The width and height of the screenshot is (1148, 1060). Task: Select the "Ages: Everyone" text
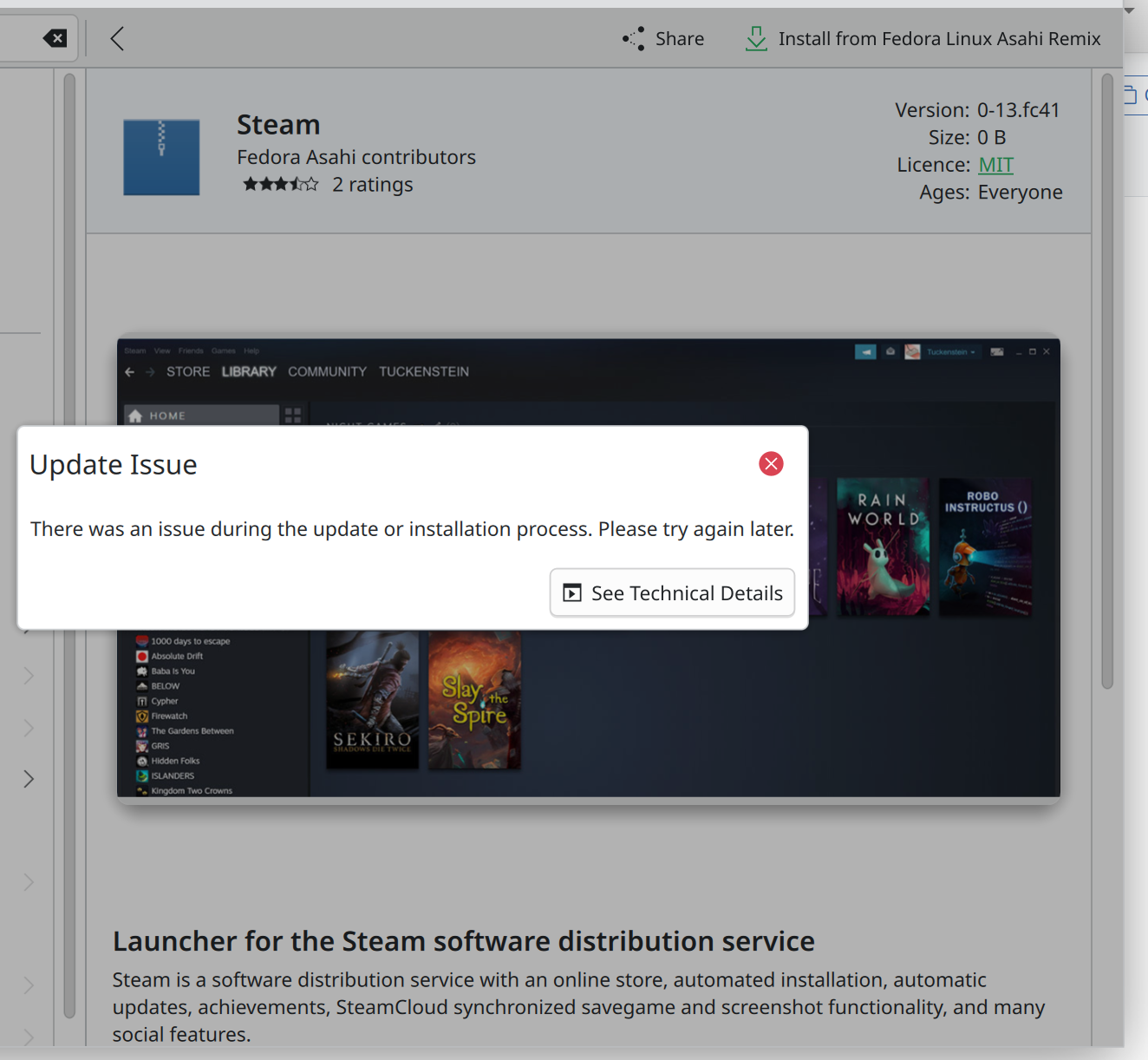991,192
